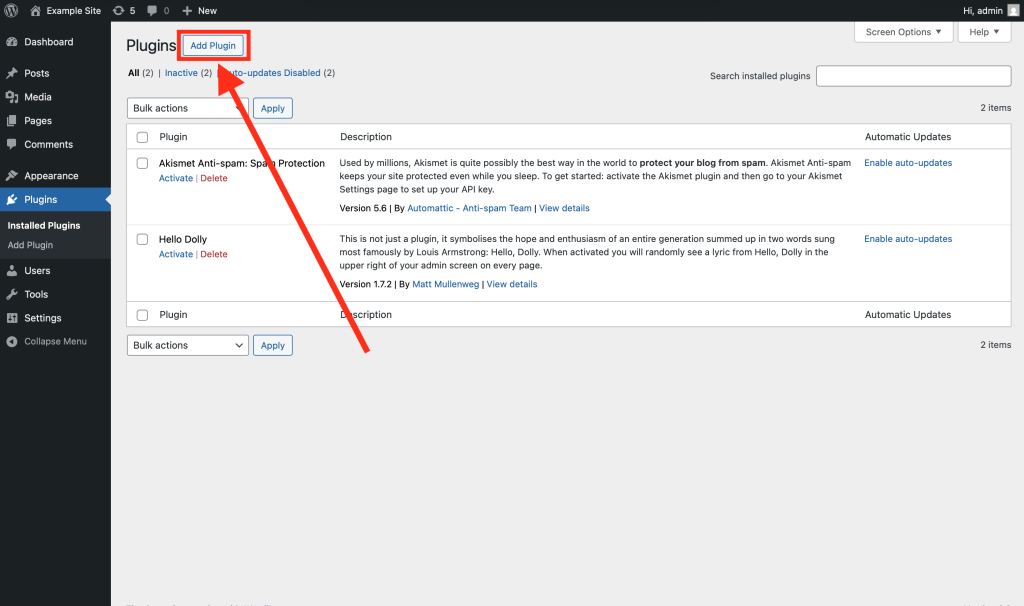Go to the Media library icon

tap(12, 97)
